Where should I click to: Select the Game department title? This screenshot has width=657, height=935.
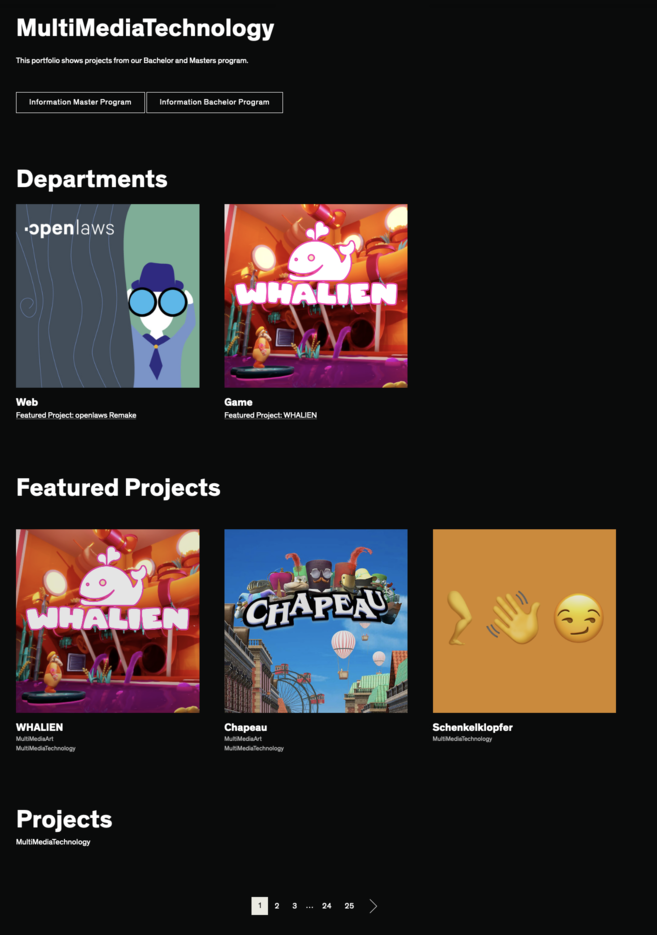(x=238, y=402)
